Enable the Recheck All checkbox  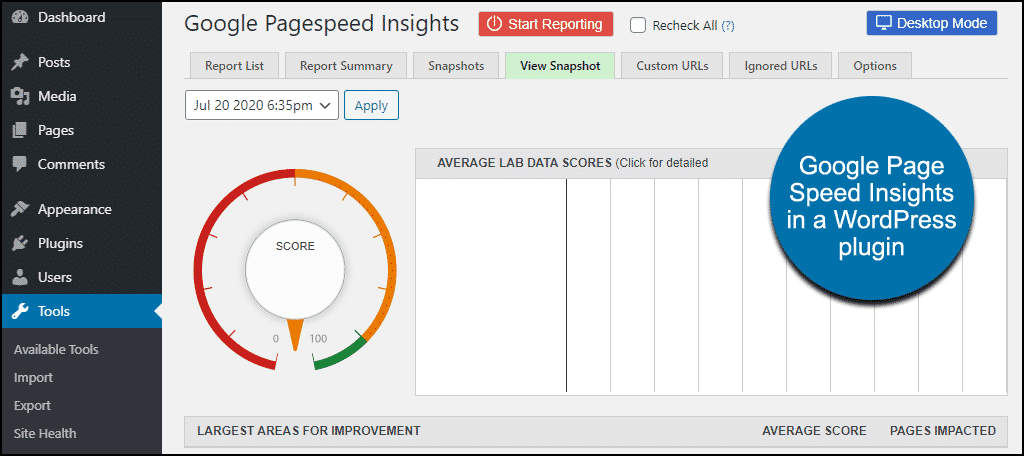pyautogui.click(x=638, y=25)
